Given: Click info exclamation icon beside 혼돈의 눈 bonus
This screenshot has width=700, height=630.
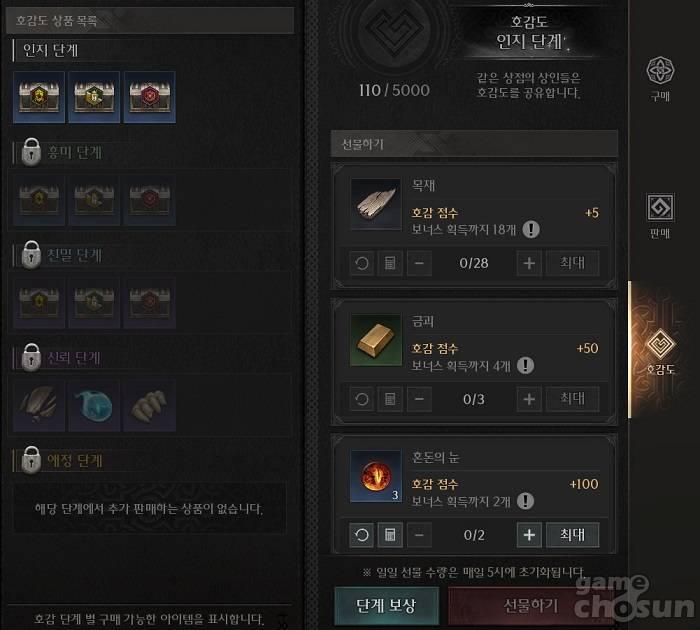Looking at the screenshot, I should tap(525, 501).
